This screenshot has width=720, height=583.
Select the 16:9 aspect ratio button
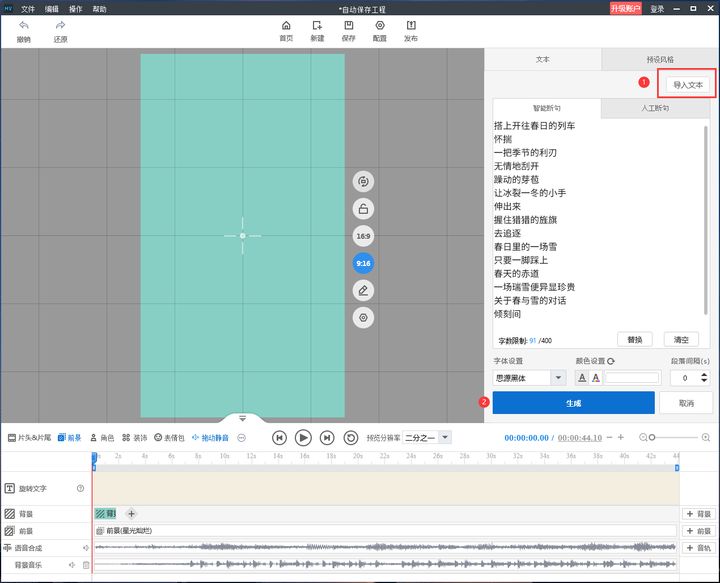[x=363, y=236]
